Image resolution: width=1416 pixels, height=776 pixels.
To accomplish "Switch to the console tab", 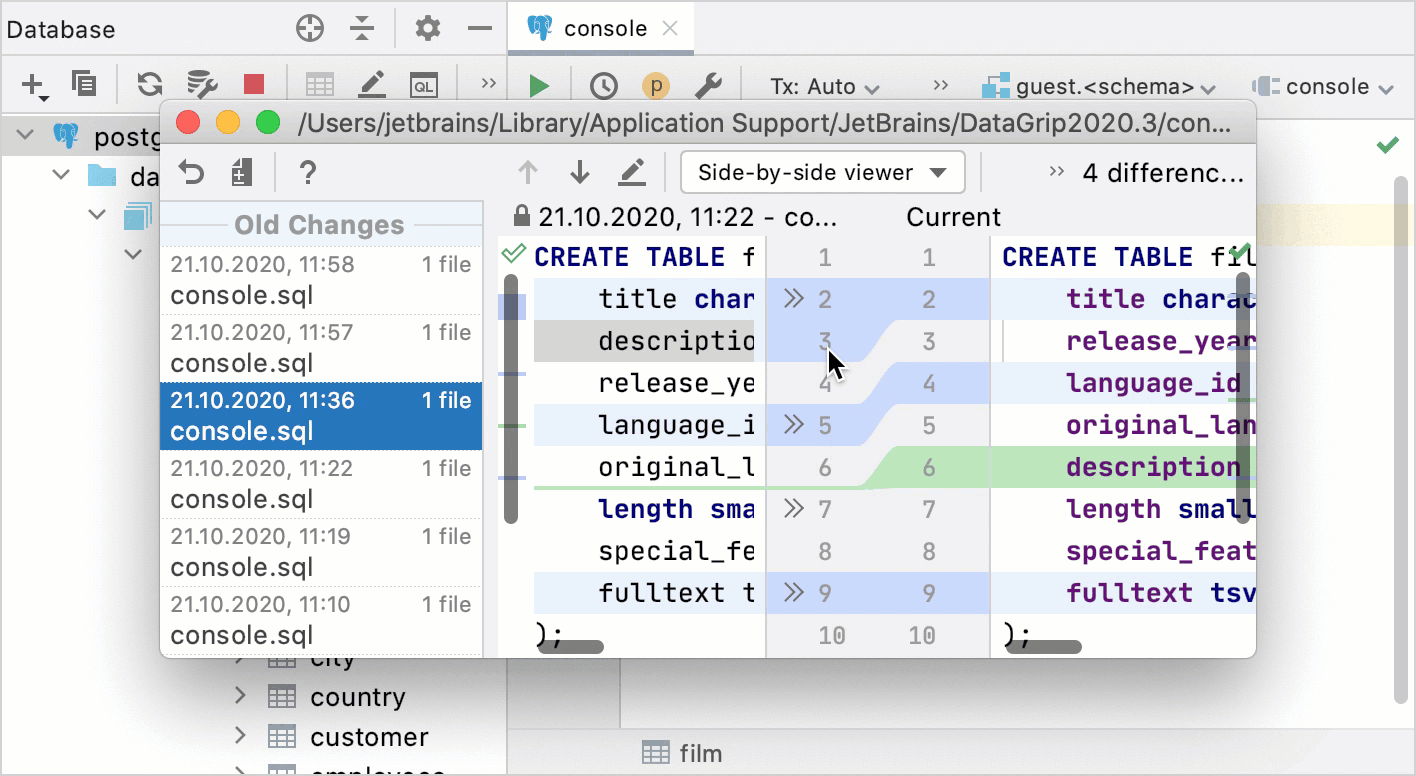I will point(604,28).
